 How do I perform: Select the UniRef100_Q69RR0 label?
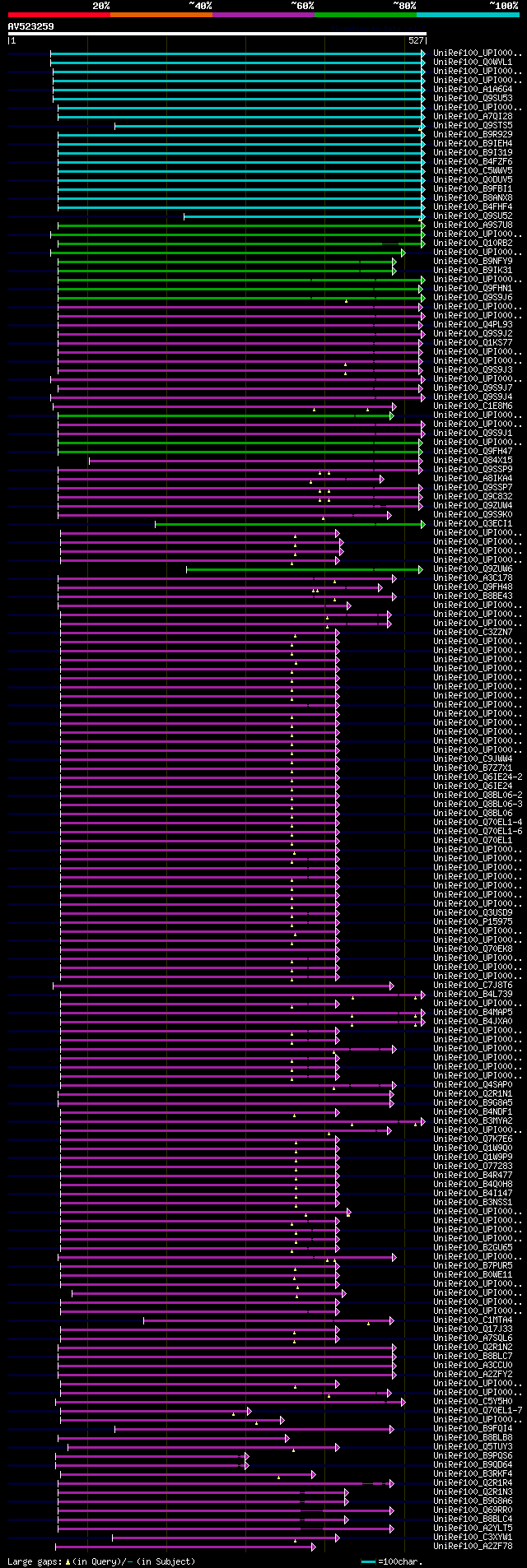pyautogui.click(x=473, y=1510)
